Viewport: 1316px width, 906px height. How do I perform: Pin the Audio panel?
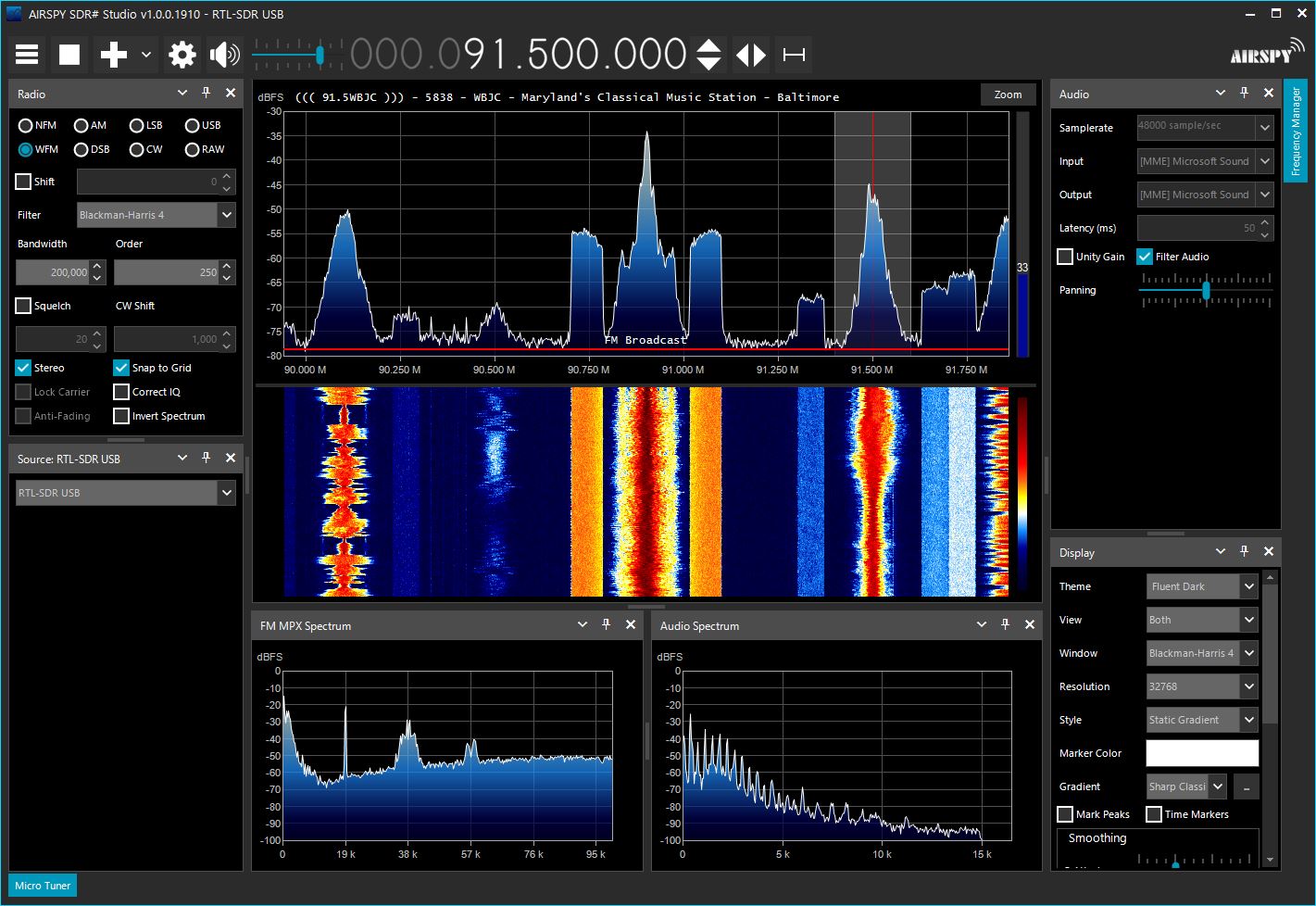pos(1245,93)
